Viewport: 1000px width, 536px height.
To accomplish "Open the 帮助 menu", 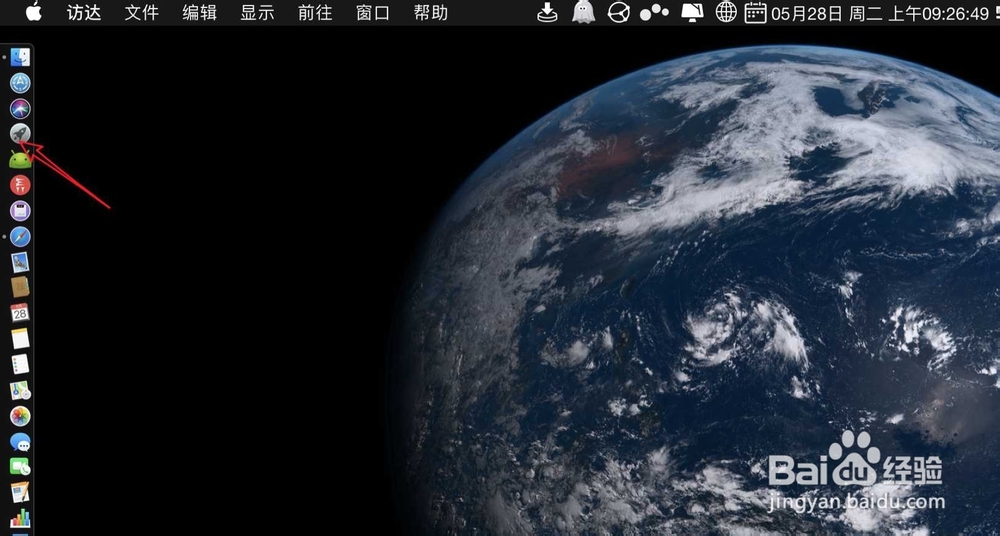I will [430, 13].
